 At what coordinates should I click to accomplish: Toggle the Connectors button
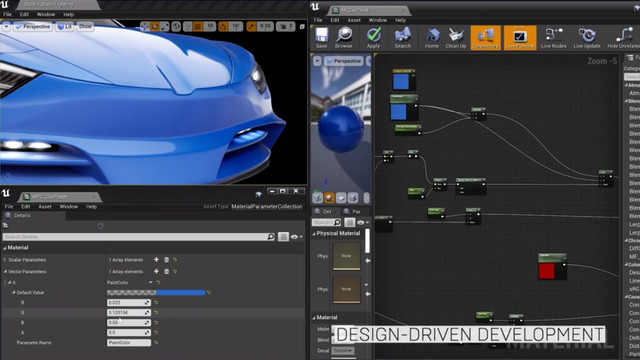(485, 38)
